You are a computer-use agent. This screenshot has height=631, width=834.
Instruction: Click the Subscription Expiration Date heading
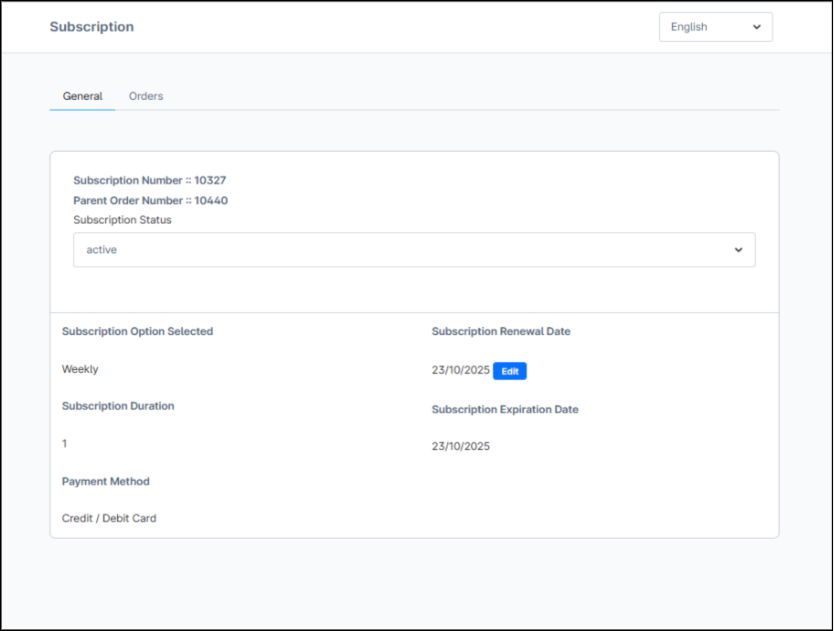point(505,409)
